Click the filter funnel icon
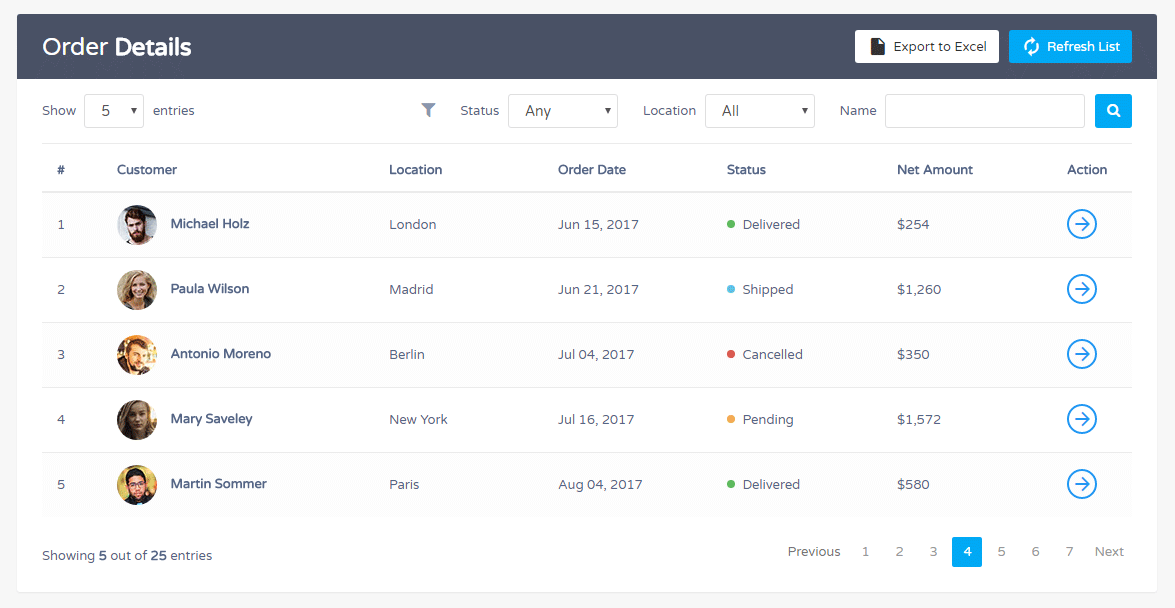 [x=428, y=110]
